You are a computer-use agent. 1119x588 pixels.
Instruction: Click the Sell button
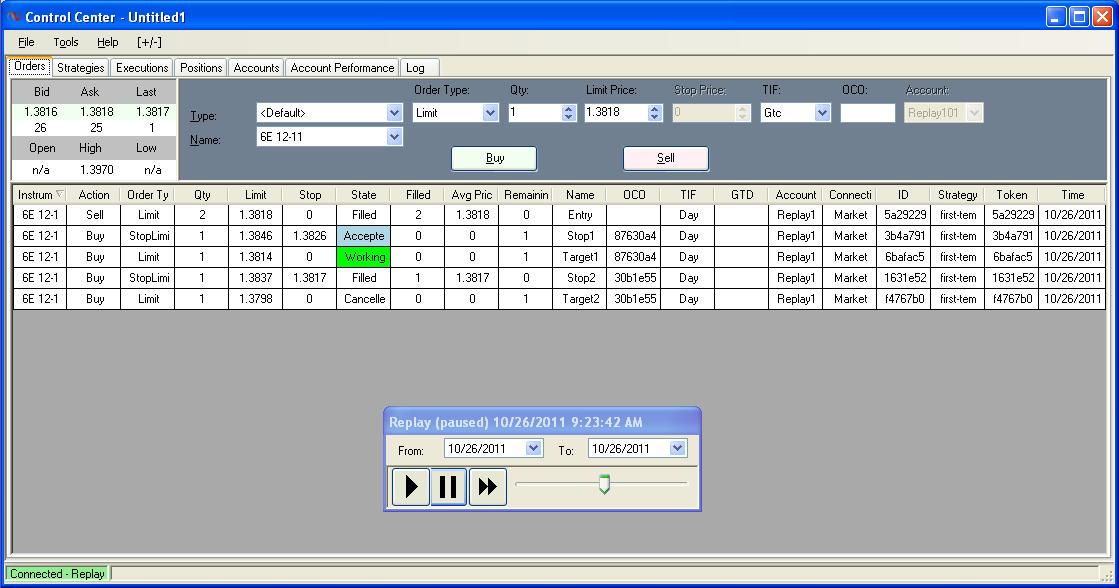[665, 158]
